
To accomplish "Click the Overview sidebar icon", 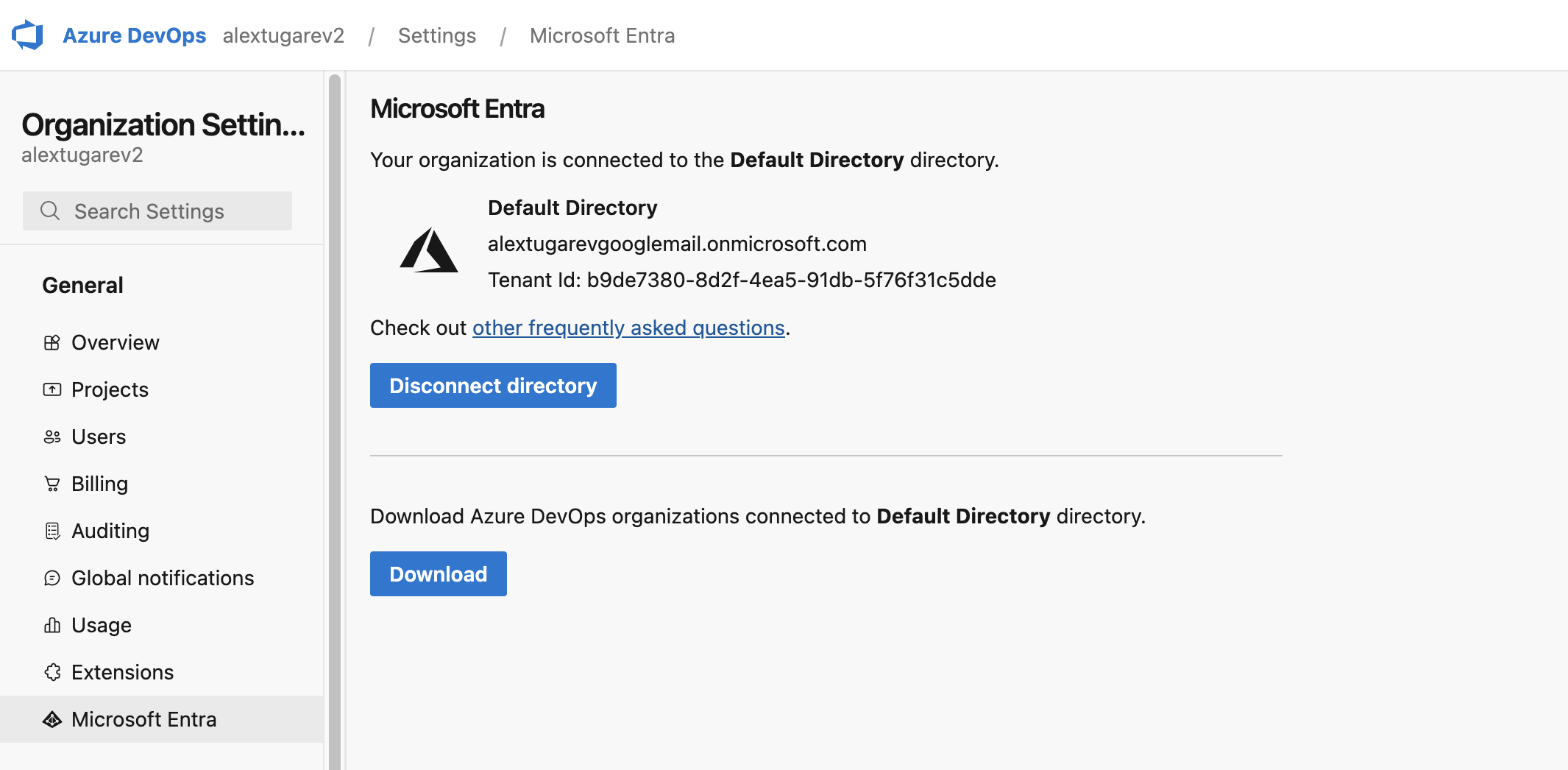I will 52,343.
